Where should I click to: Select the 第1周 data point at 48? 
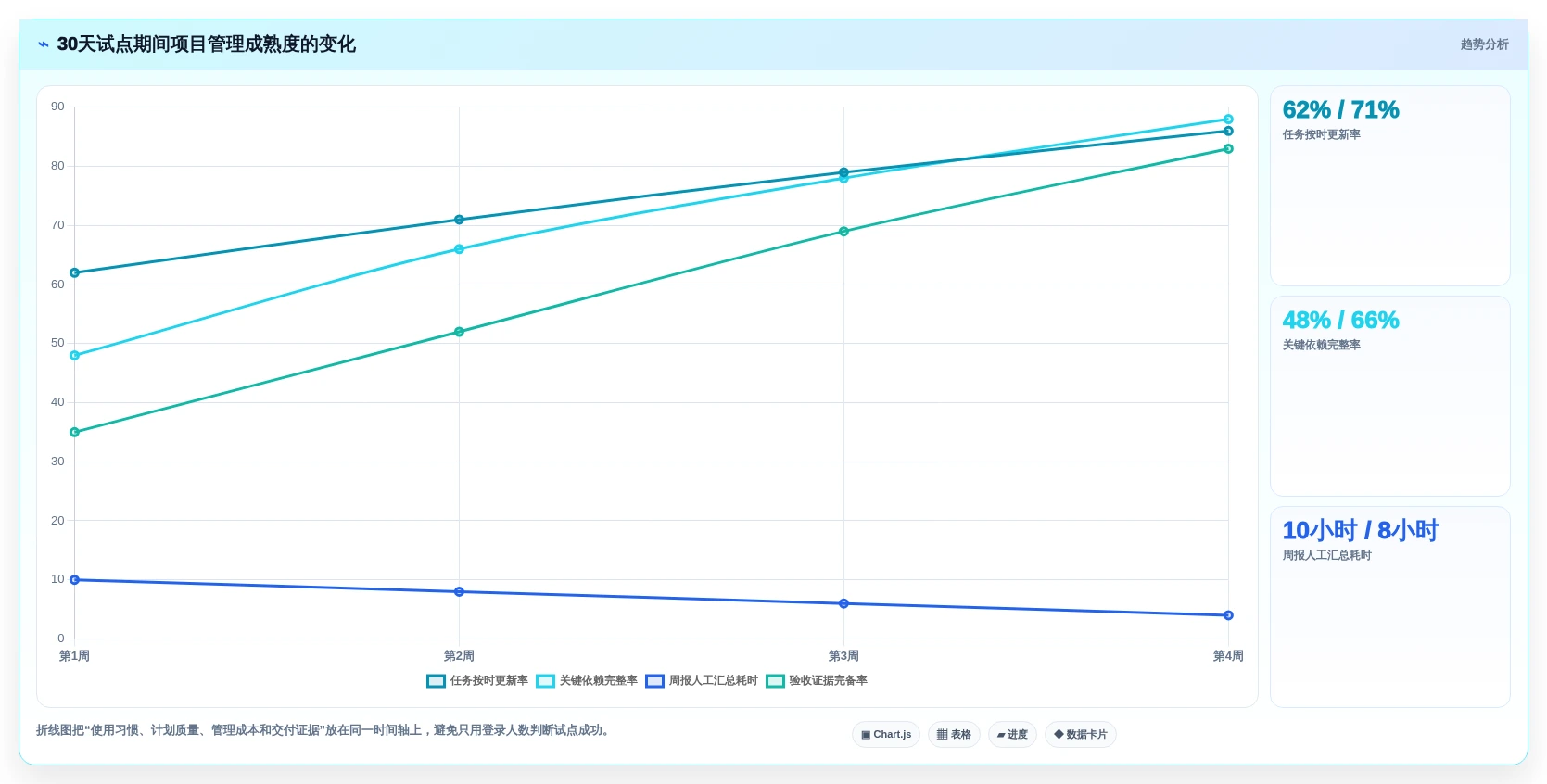pos(74,356)
